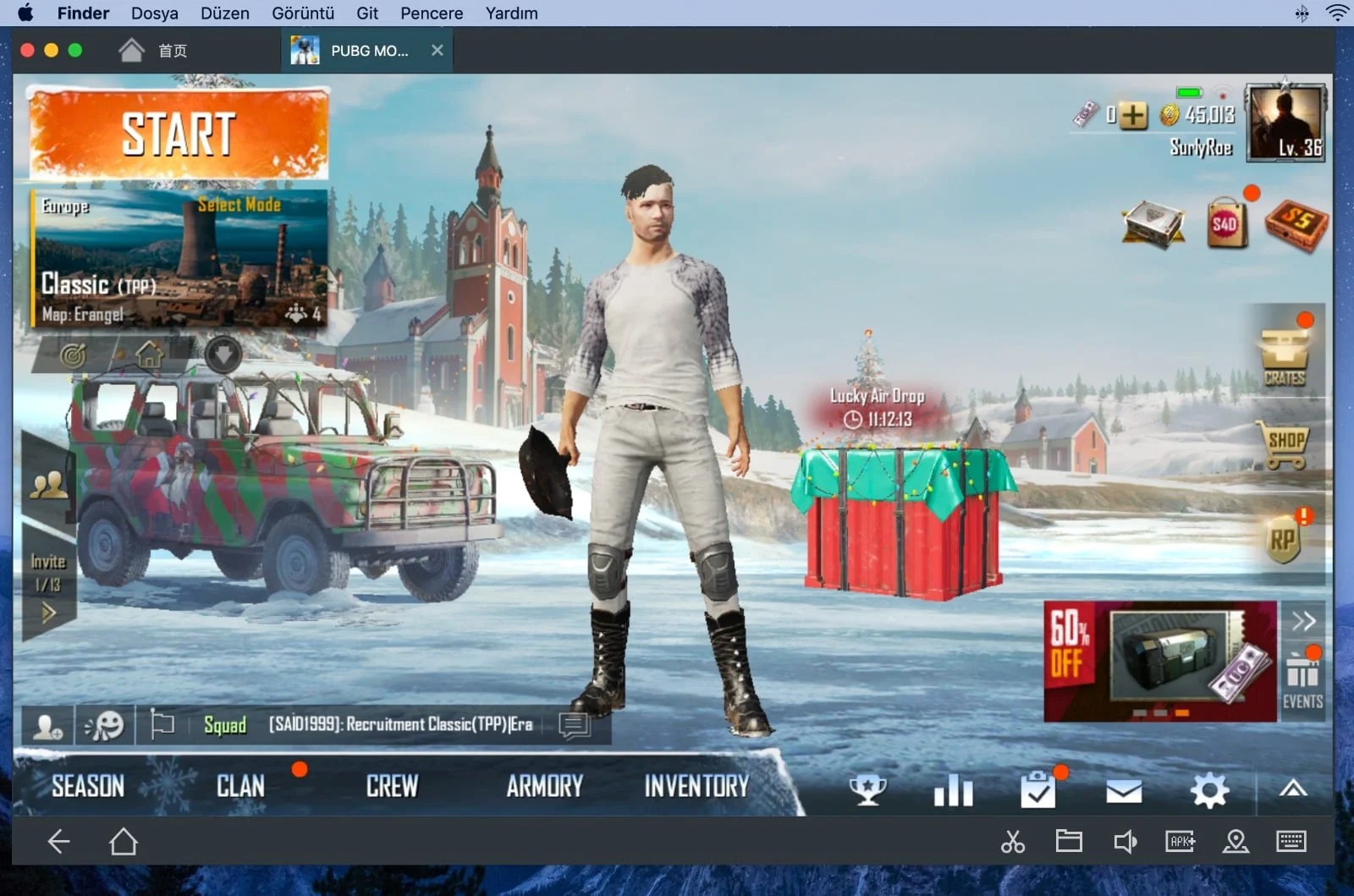
Task: Open the emulator location pin icon
Action: click(x=1236, y=841)
